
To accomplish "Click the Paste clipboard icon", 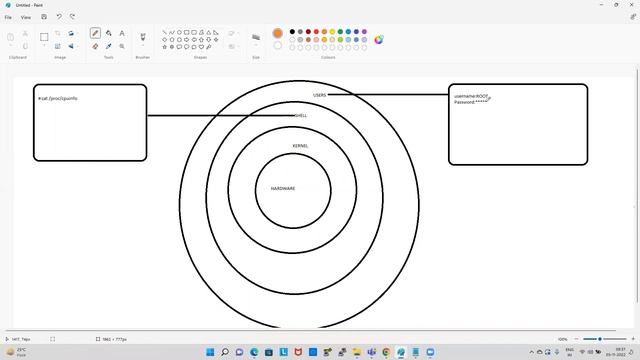I will pos(11,37).
